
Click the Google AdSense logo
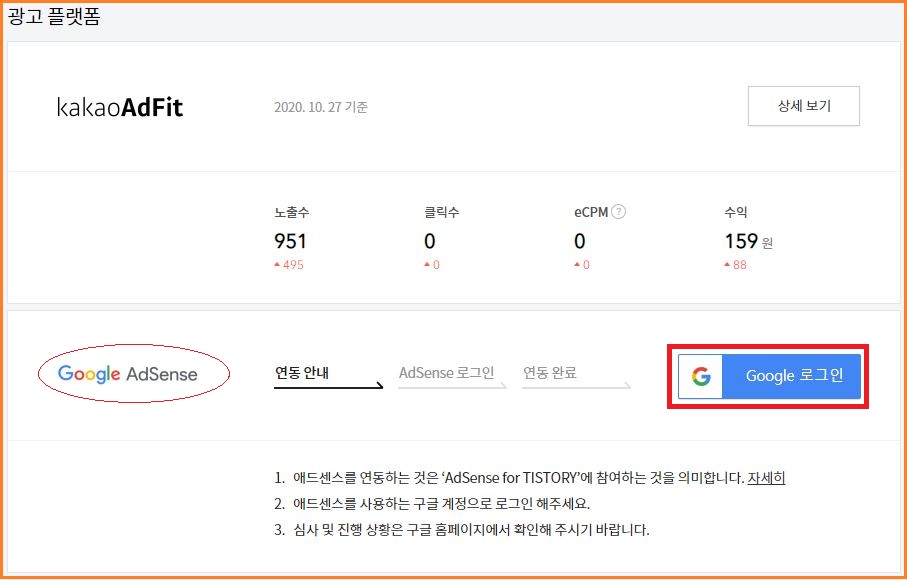pyautogui.click(x=128, y=374)
